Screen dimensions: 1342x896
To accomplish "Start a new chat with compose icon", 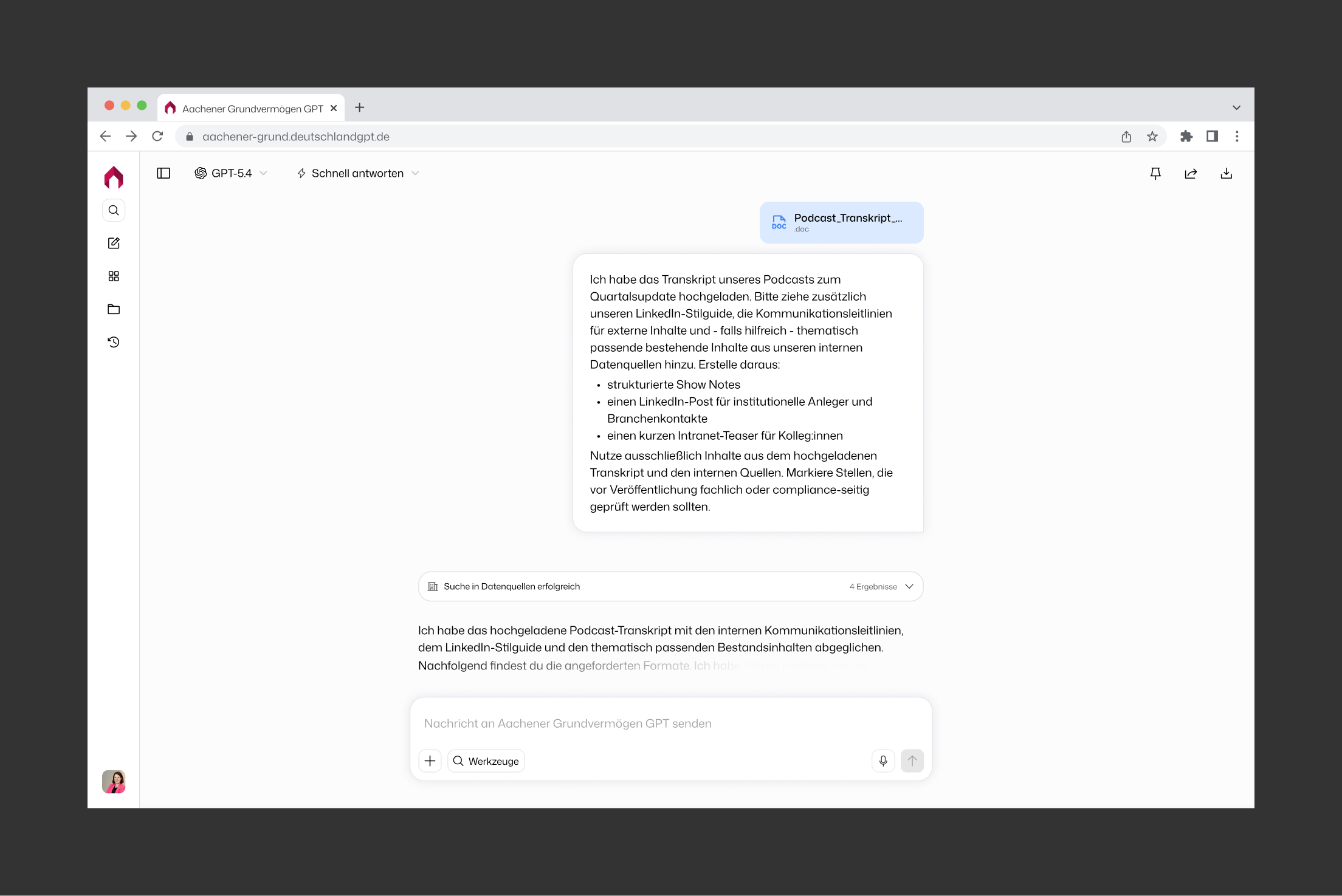I will (114, 243).
